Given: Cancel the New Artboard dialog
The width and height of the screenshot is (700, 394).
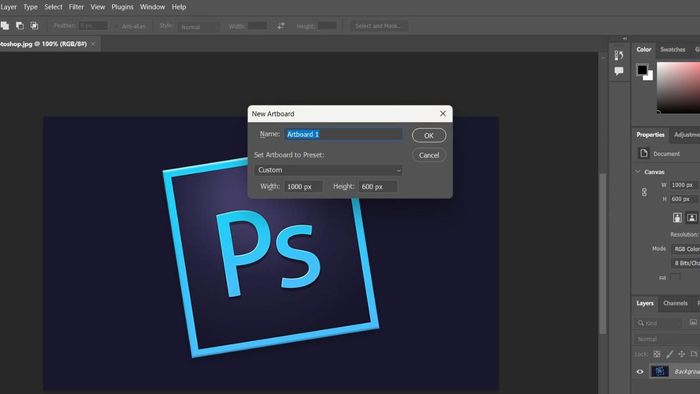Looking at the screenshot, I should (x=429, y=155).
